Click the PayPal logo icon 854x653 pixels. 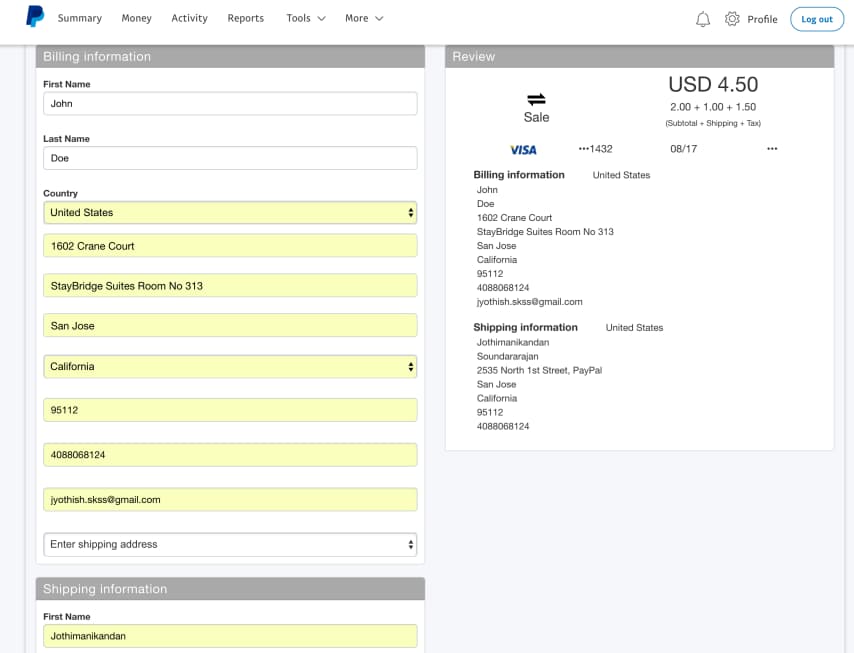pyautogui.click(x=35, y=17)
